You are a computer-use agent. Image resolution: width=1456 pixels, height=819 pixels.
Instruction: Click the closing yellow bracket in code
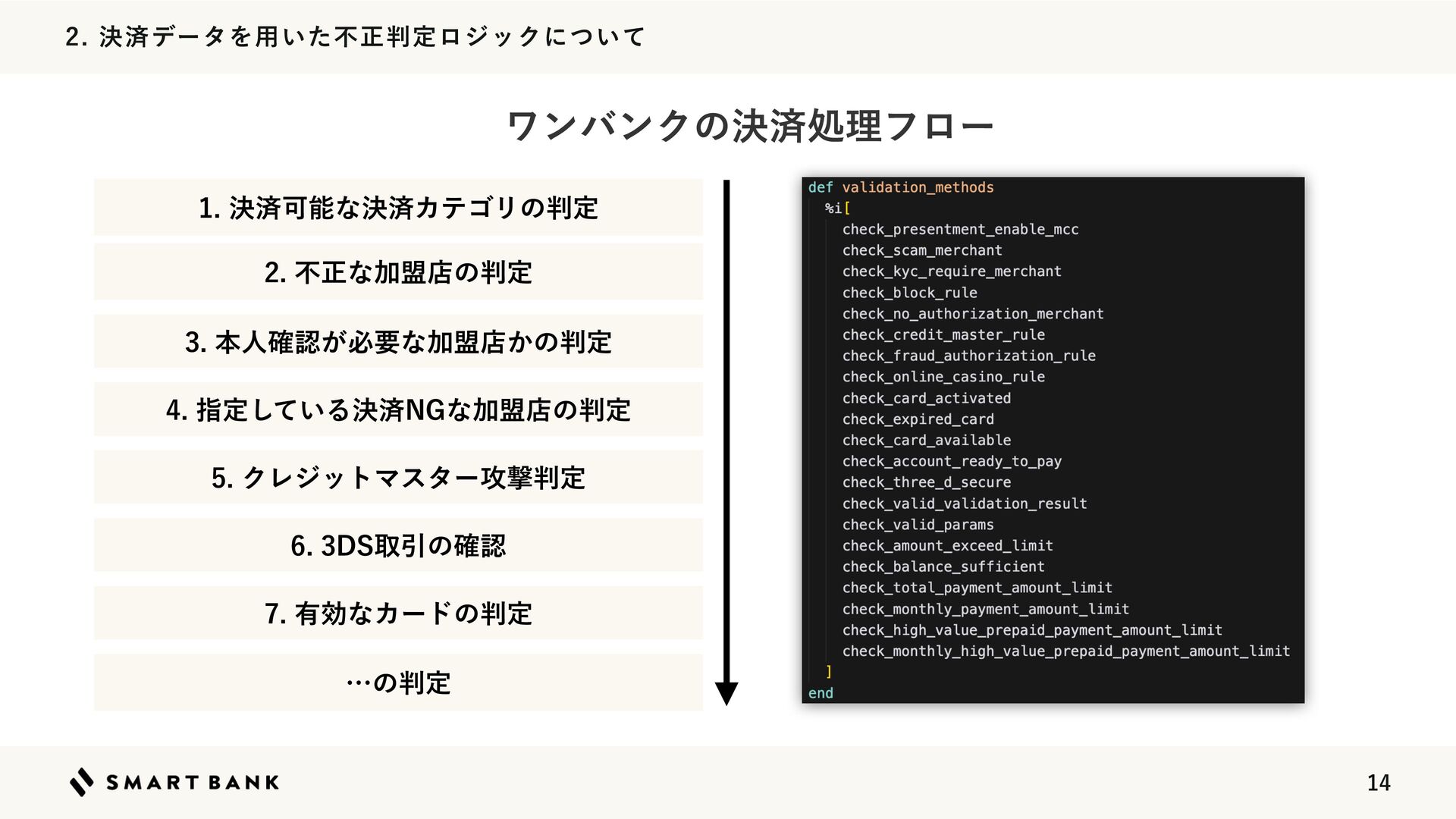pos(829,672)
